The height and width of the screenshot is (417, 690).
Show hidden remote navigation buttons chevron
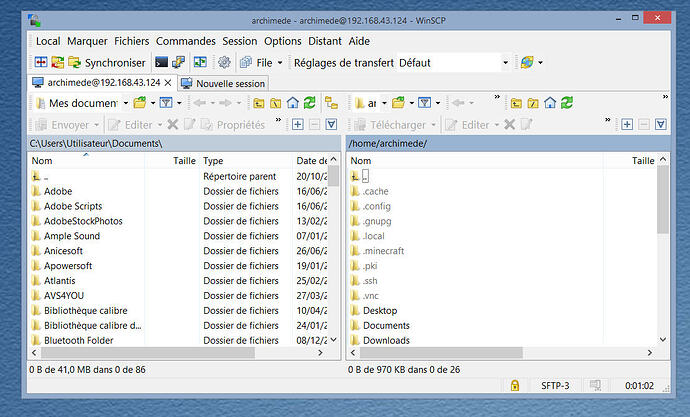coord(497,96)
